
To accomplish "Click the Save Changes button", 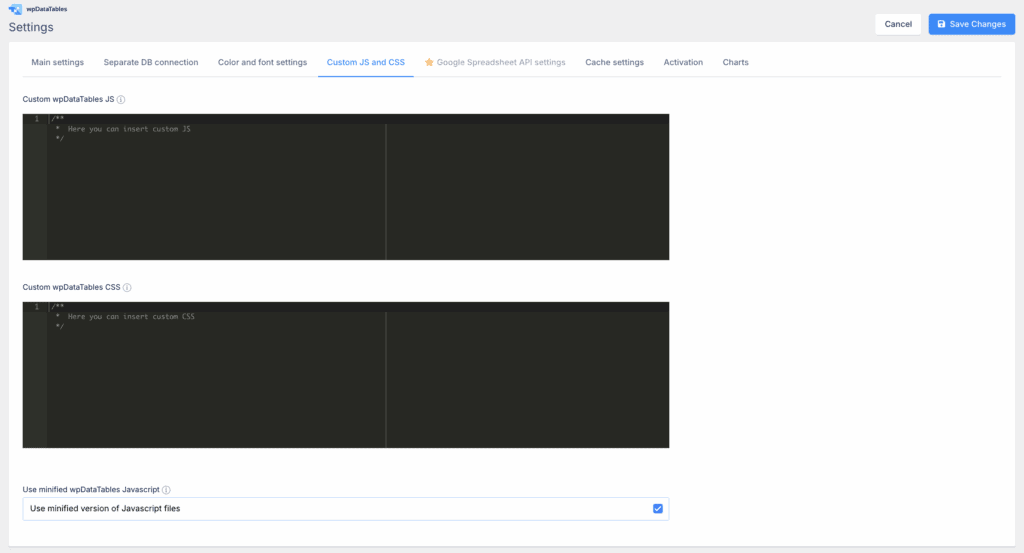I will 972,24.
